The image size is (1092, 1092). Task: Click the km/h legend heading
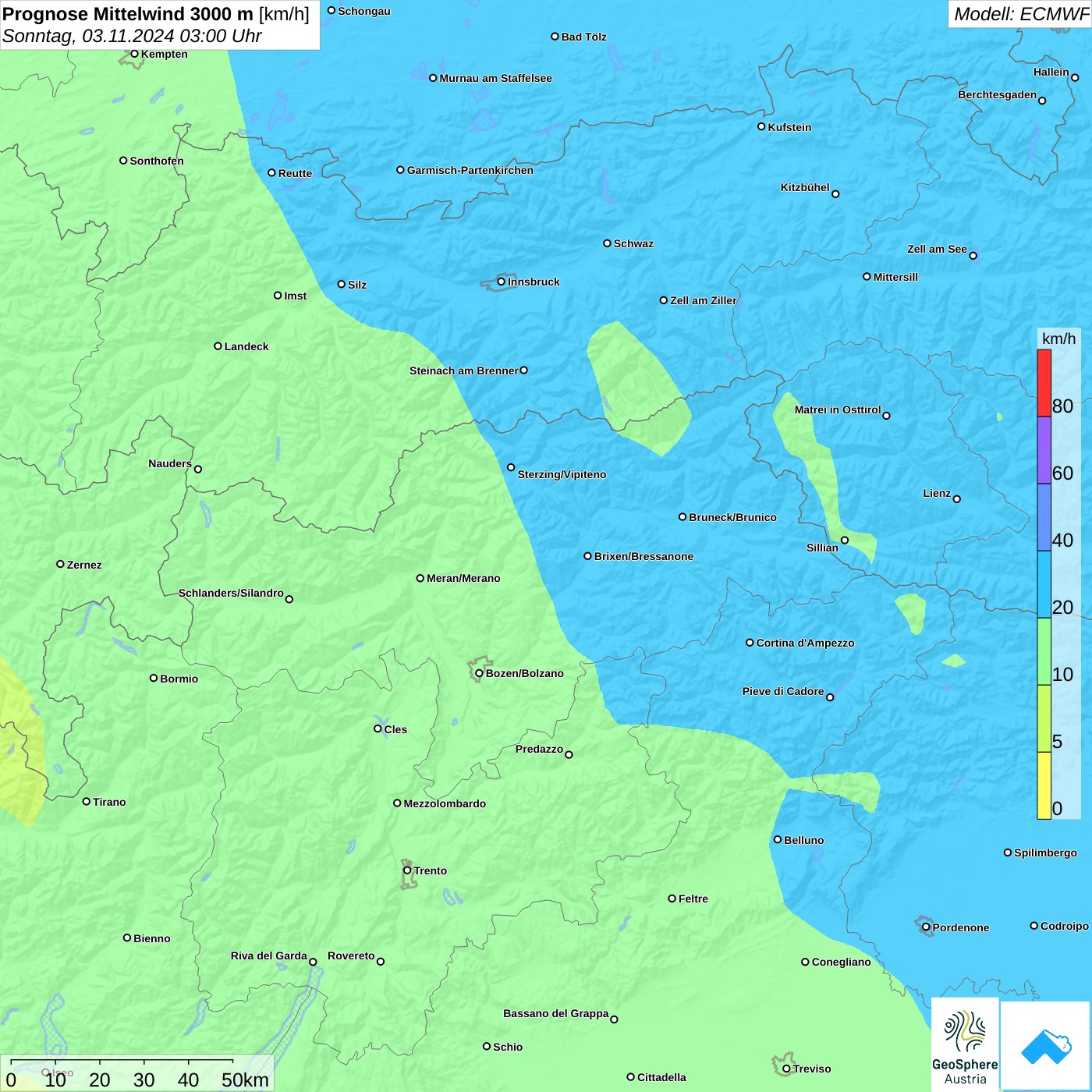point(1058,339)
